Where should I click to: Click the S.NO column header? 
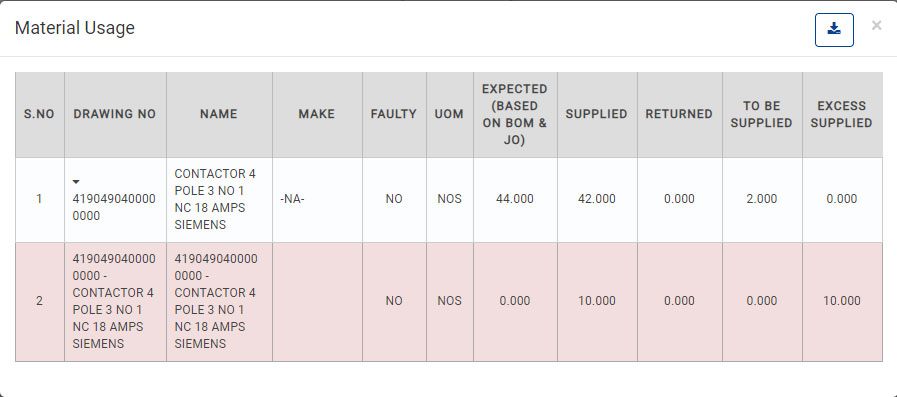pos(39,114)
